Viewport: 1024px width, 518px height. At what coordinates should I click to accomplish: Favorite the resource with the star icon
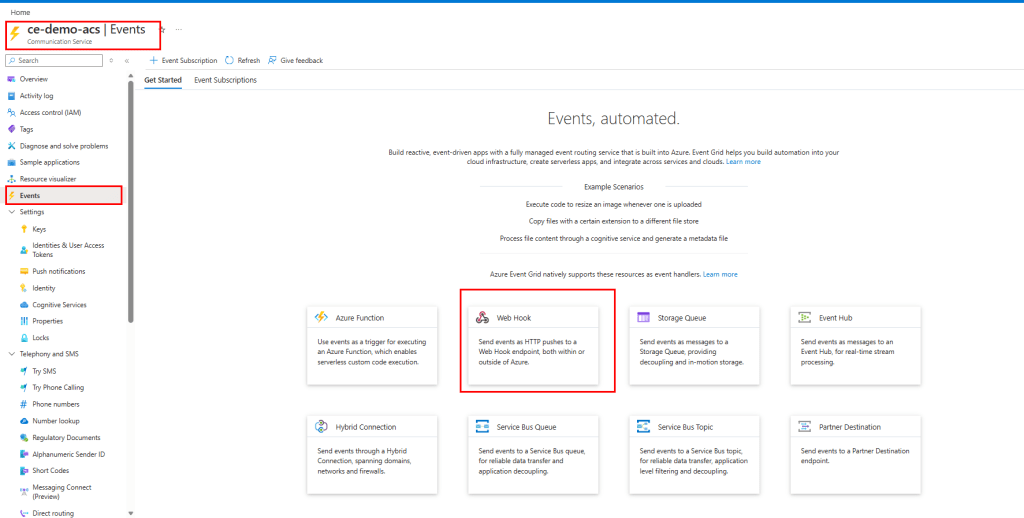[x=162, y=30]
